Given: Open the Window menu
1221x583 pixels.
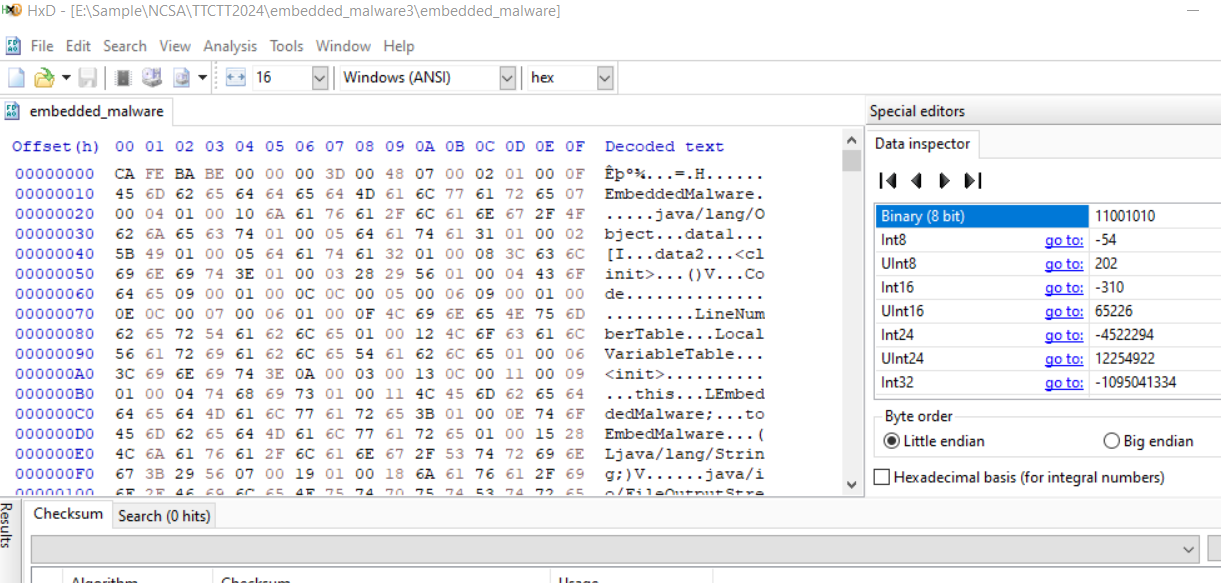Looking at the screenshot, I should [x=343, y=46].
